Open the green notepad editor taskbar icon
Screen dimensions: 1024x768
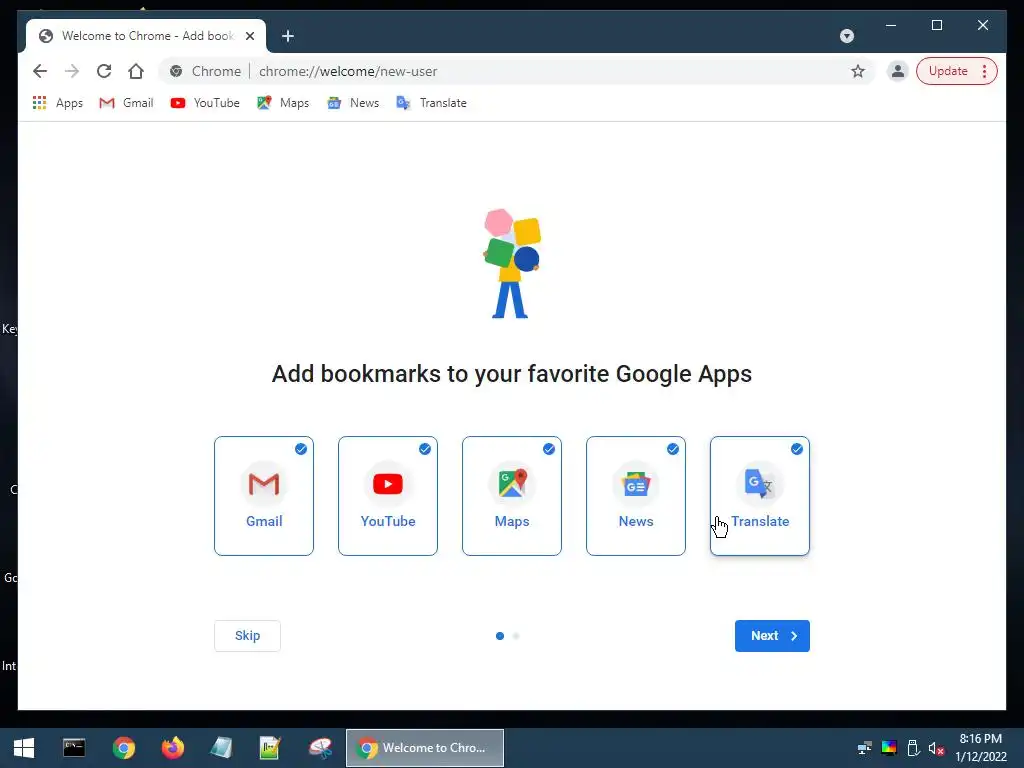pos(270,748)
